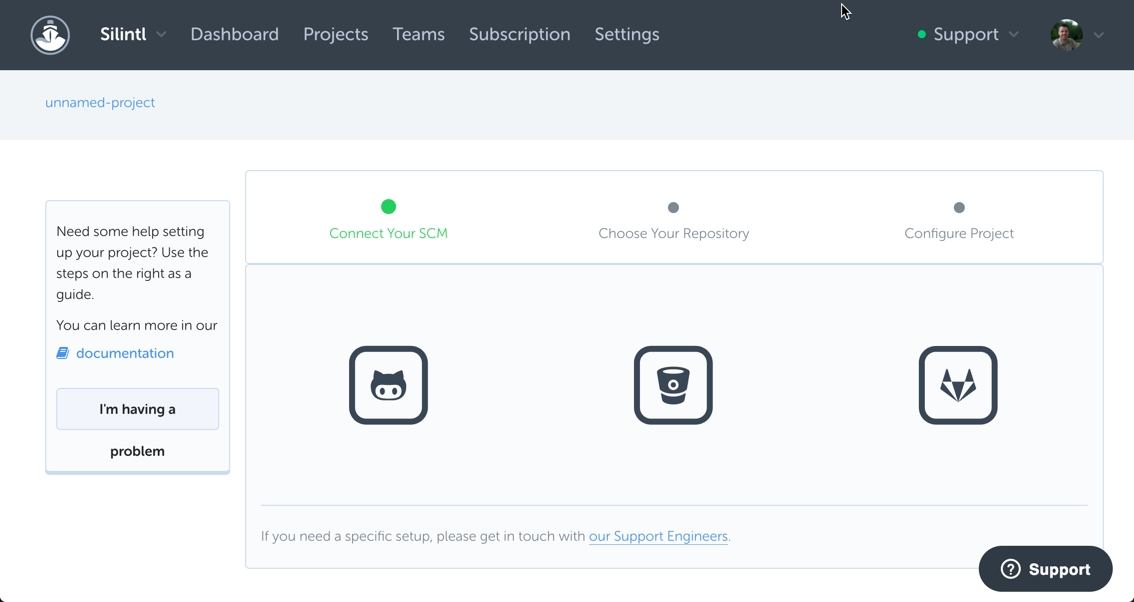Image resolution: width=1134 pixels, height=602 pixels.
Task: Click the user profile avatar
Action: [x=1066, y=35]
